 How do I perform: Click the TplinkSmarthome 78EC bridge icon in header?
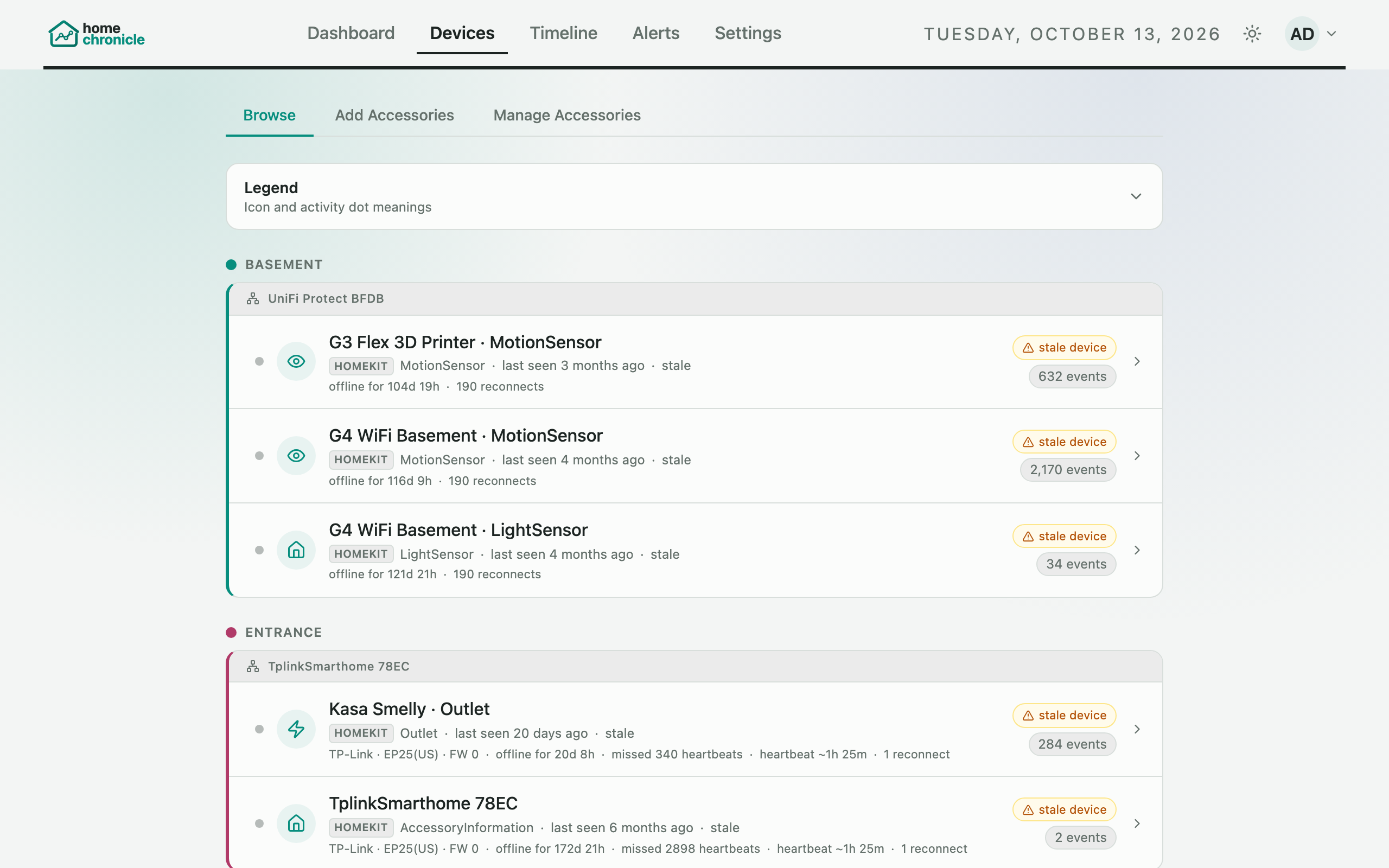point(252,667)
